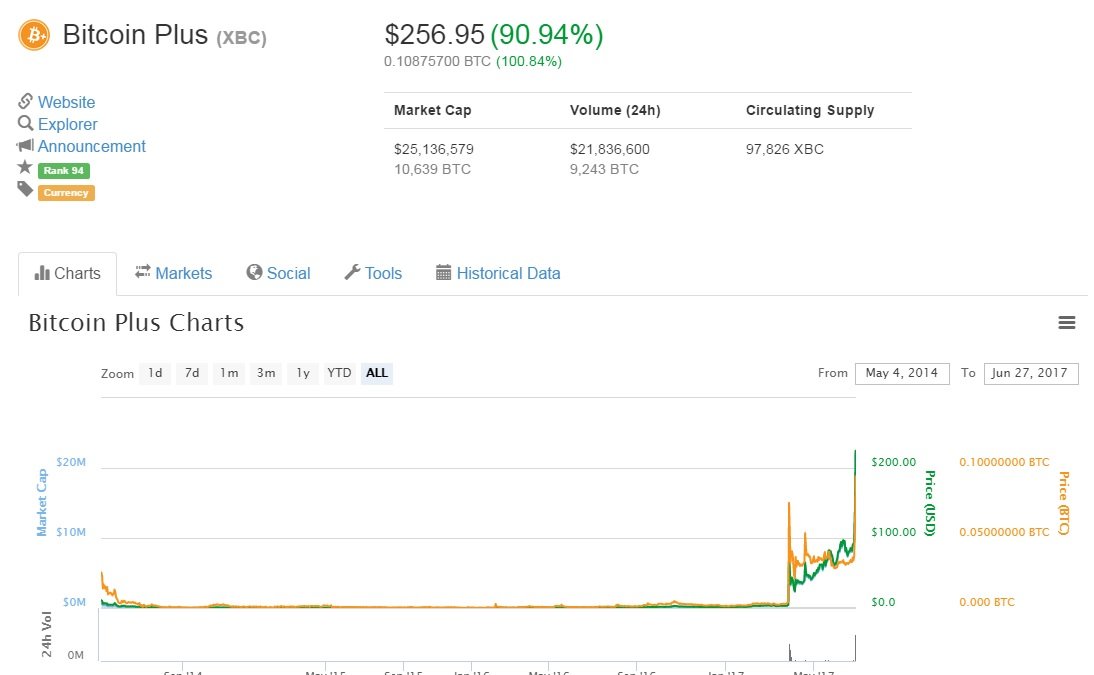Switch to the Charts tab
The image size is (1094, 675).
[68, 274]
